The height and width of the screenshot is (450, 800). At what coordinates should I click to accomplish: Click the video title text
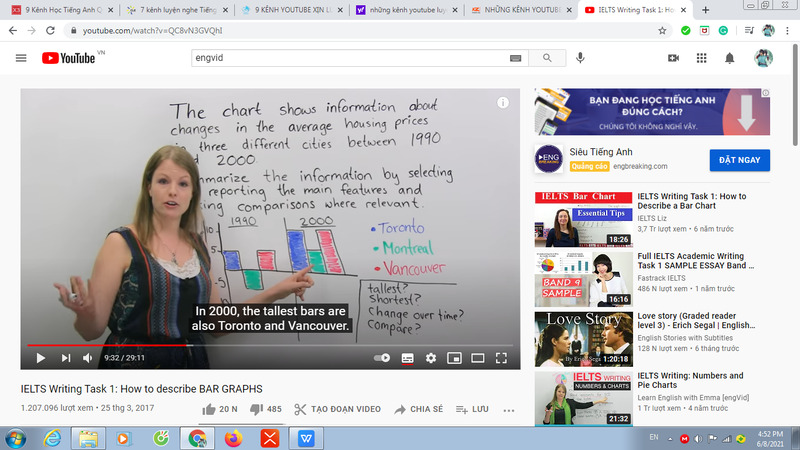[x=141, y=389]
